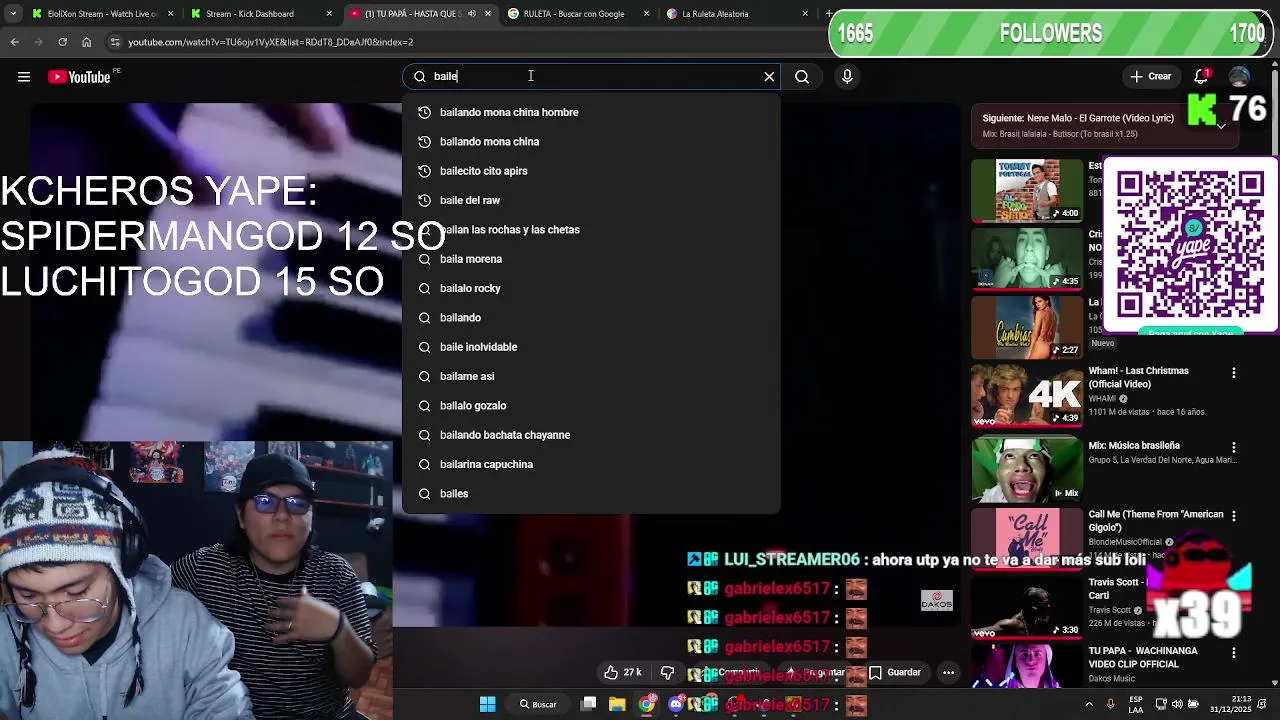
Task: Open the YouTube hamburger guide menu
Action: click(x=24, y=77)
